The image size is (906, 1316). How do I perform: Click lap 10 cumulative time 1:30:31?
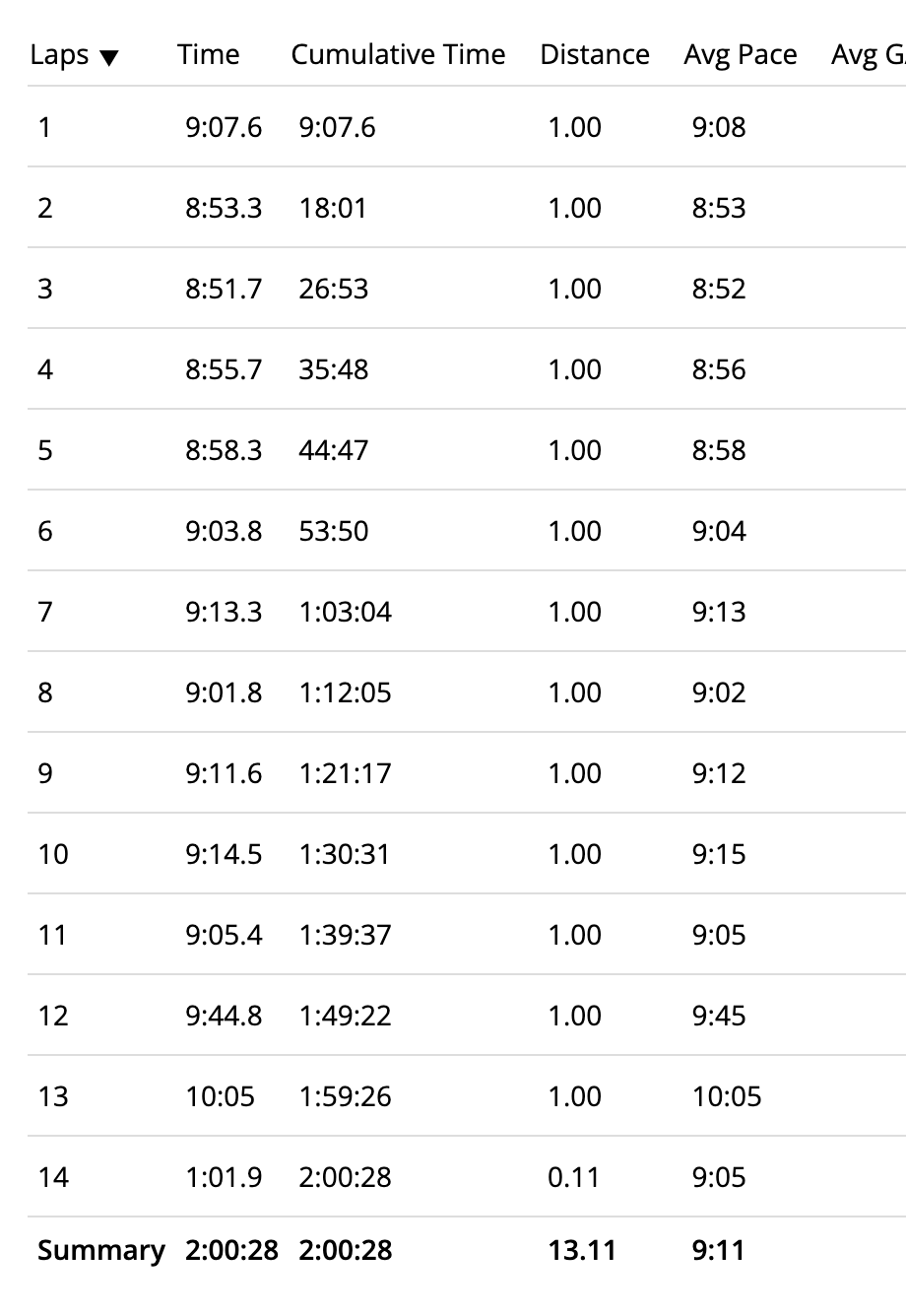346,854
